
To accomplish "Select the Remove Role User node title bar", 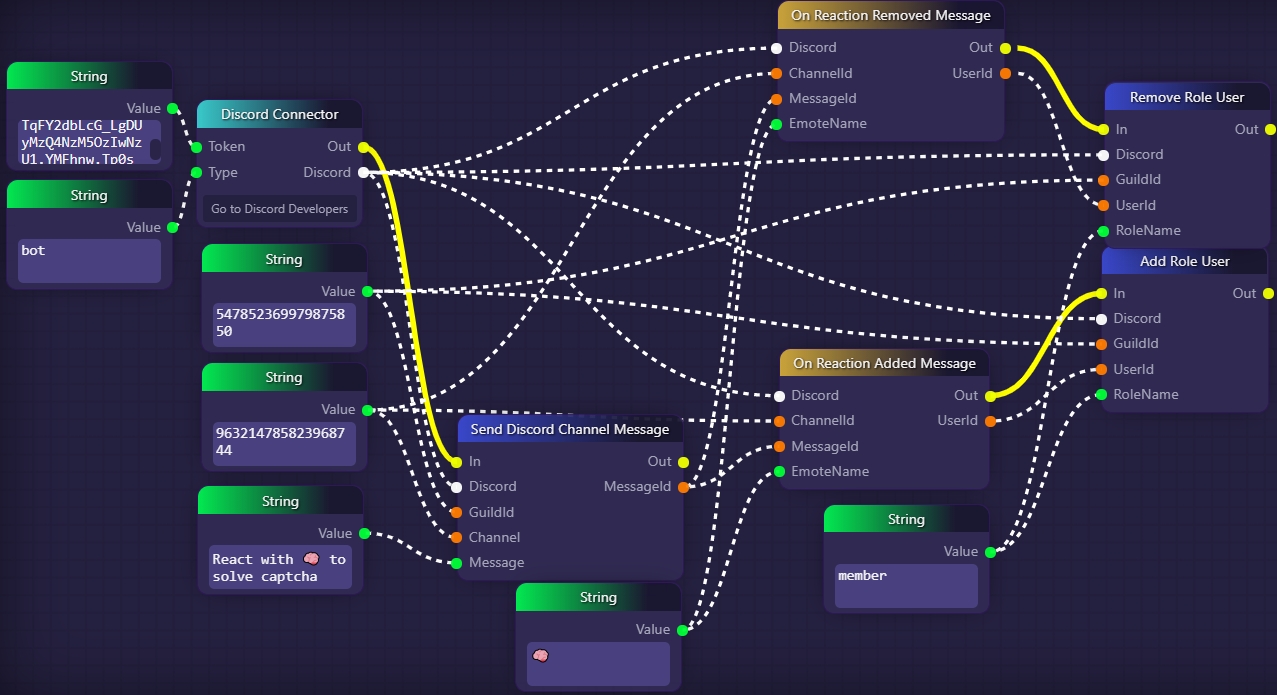I will 1186,98.
